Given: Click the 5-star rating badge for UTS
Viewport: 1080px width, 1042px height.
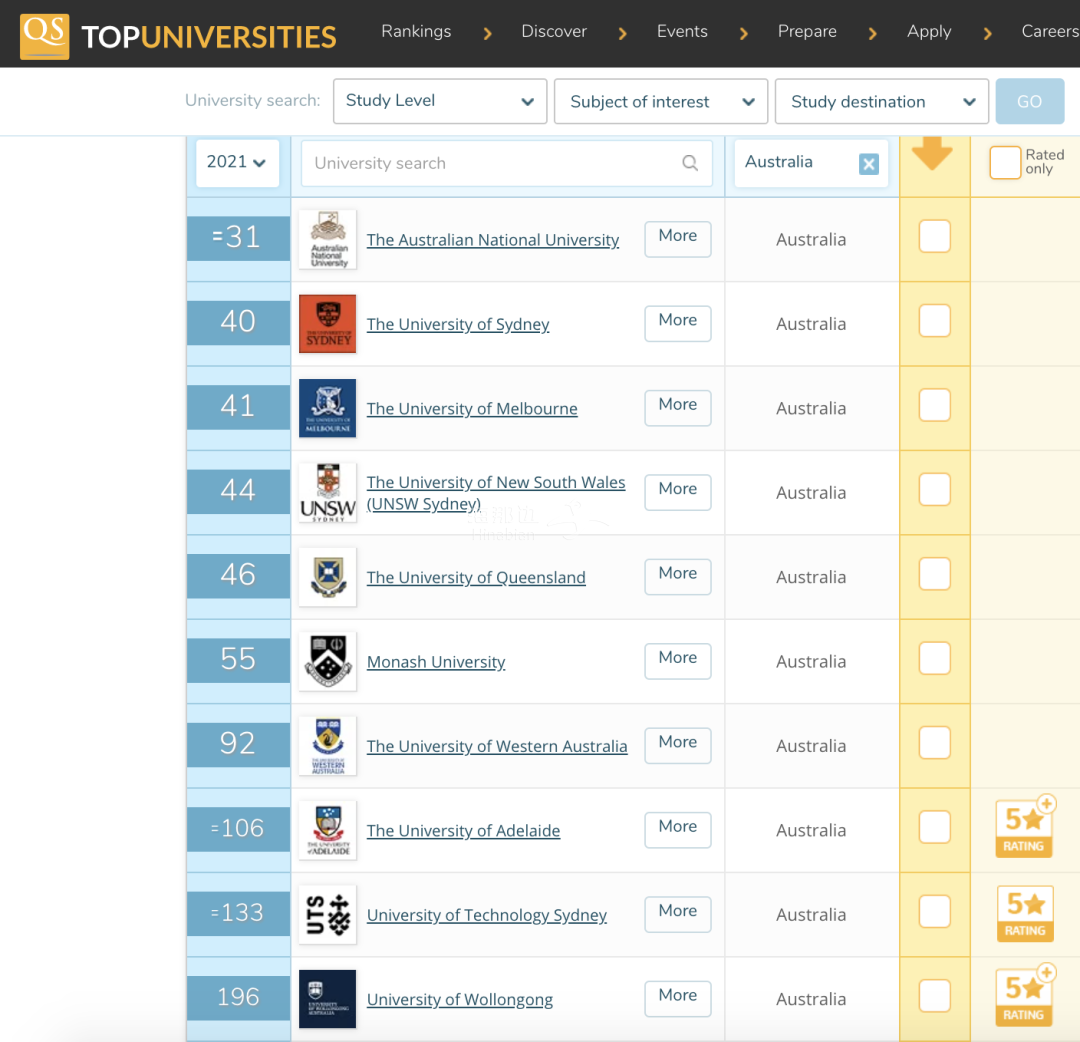Looking at the screenshot, I should (1025, 914).
